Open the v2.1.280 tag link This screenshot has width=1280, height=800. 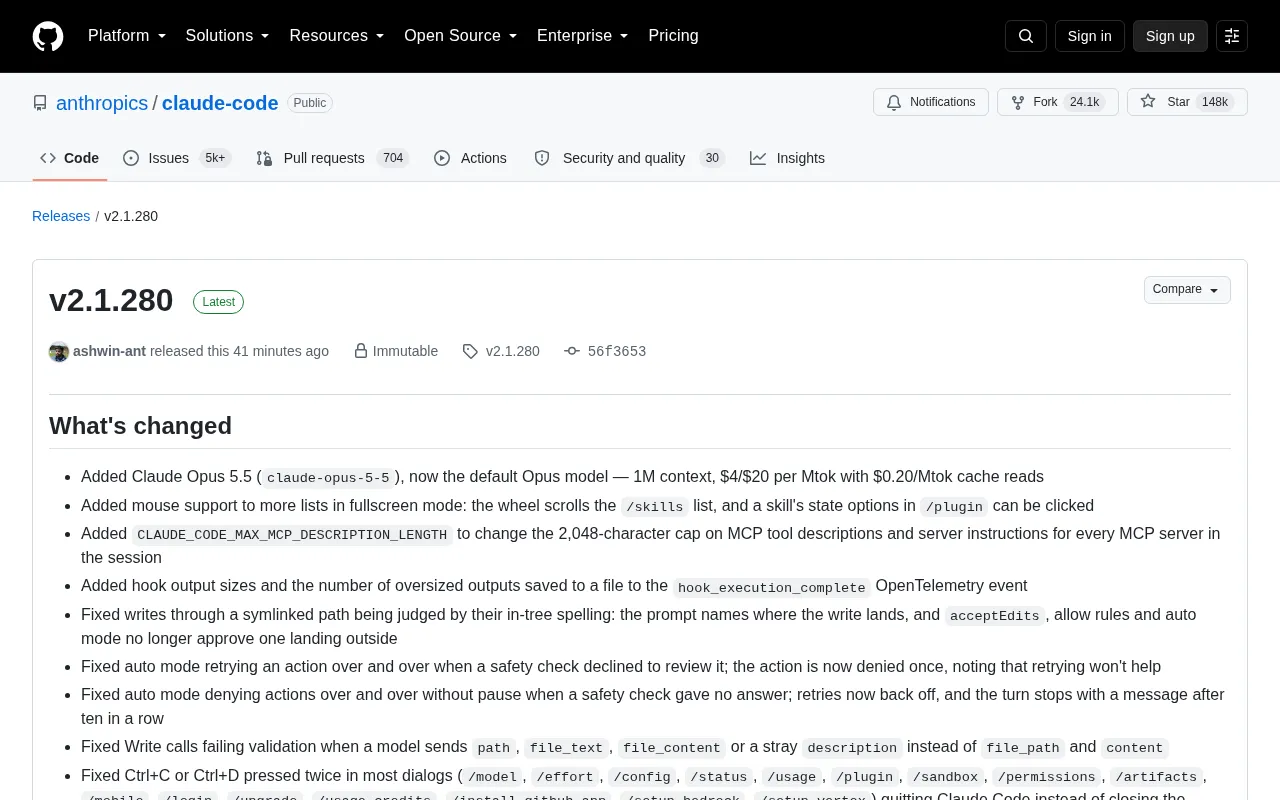pyautogui.click(x=513, y=351)
